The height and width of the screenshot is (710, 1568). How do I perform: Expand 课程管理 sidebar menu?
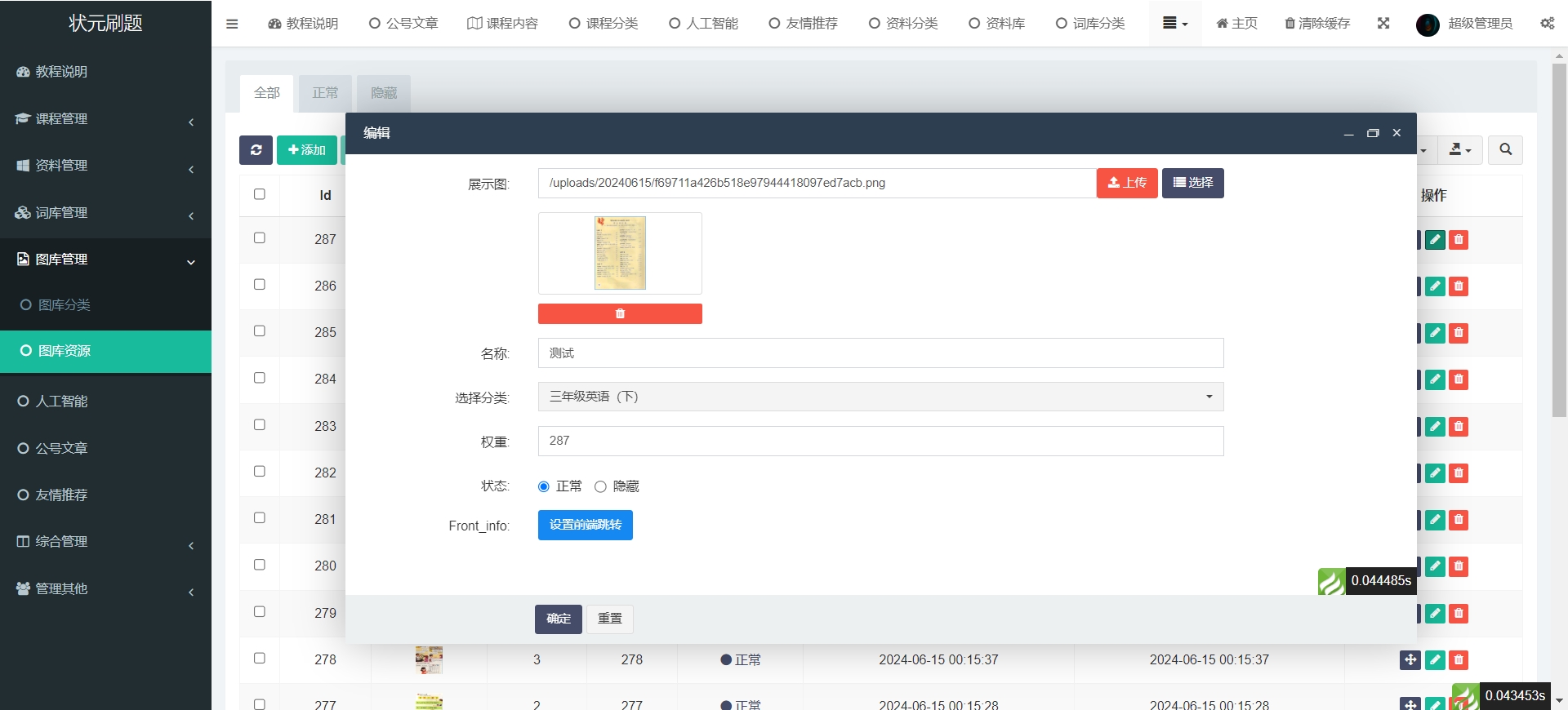[105, 119]
